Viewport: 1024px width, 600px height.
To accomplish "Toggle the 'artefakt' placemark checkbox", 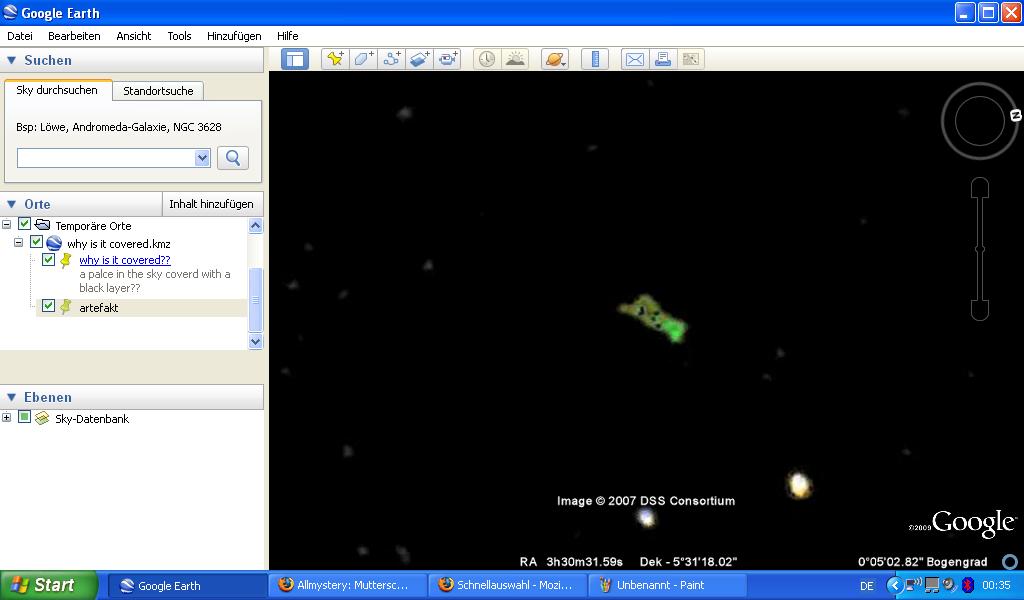I will pos(48,306).
